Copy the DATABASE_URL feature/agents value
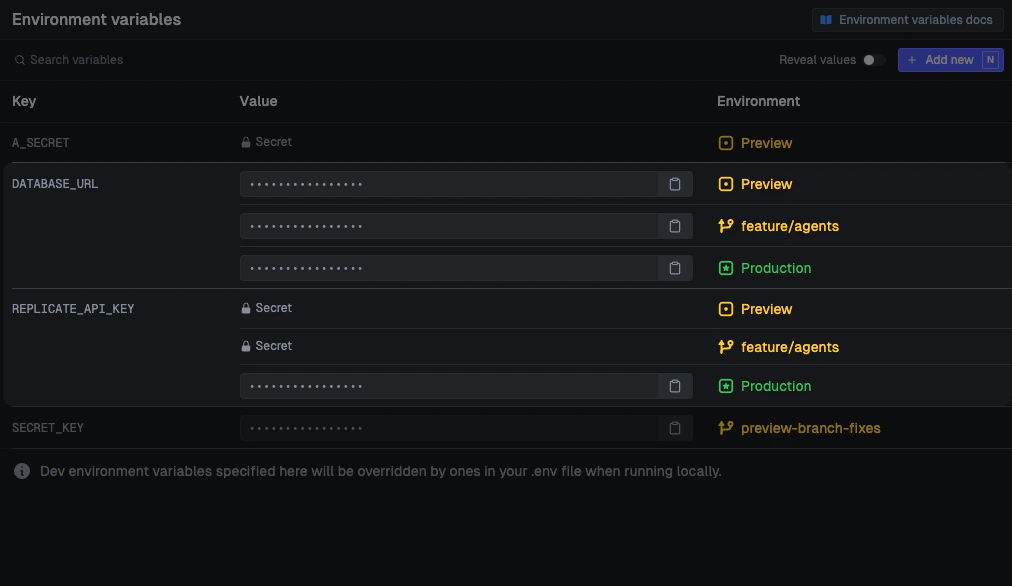The width and height of the screenshot is (1012, 586). 675,226
